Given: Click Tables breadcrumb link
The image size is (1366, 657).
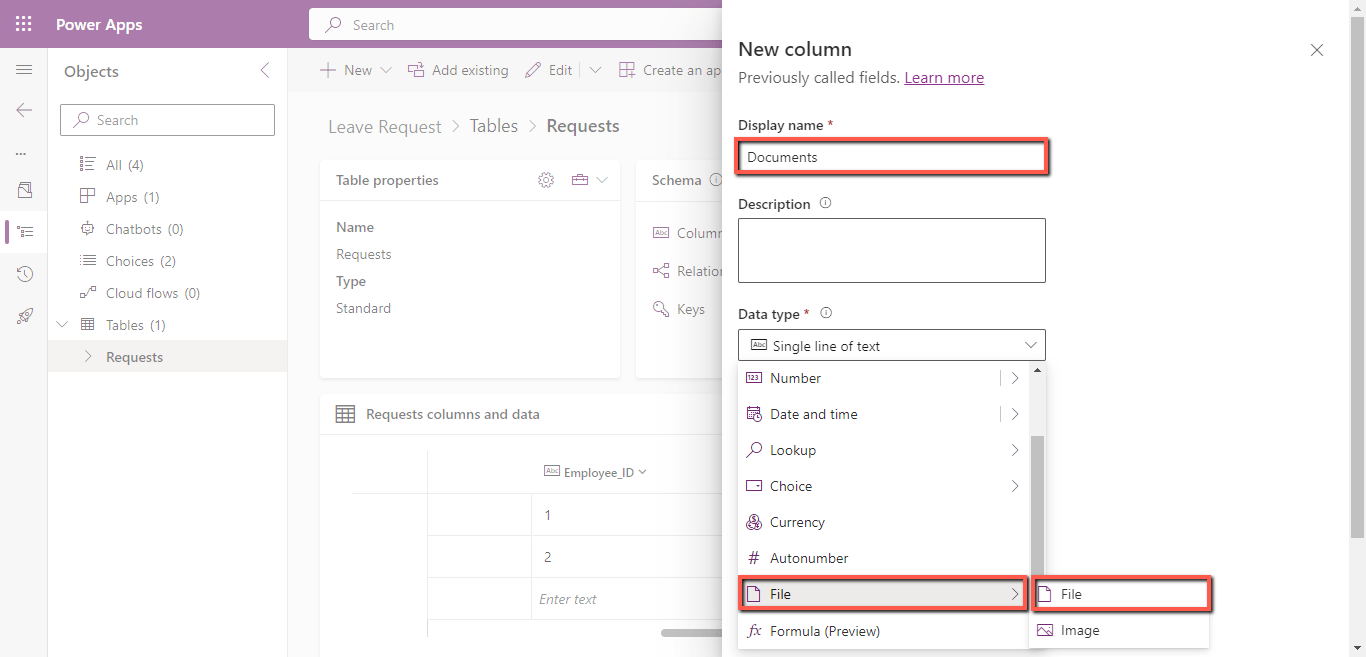Looking at the screenshot, I should (494, 126).
